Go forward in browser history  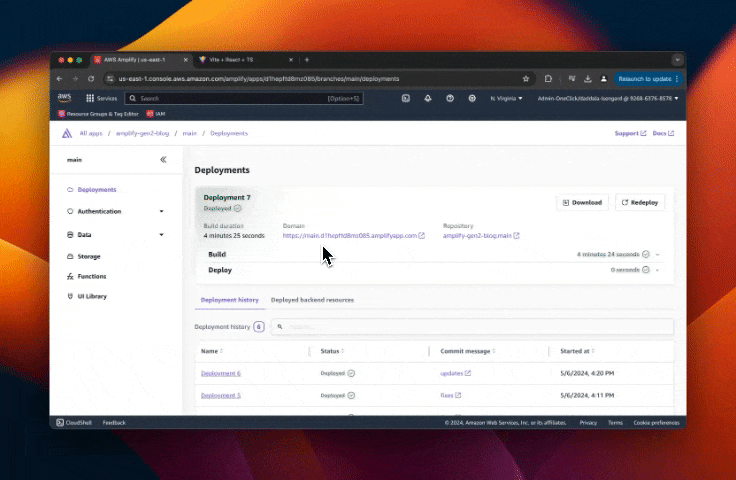click(x=75, y=79)
